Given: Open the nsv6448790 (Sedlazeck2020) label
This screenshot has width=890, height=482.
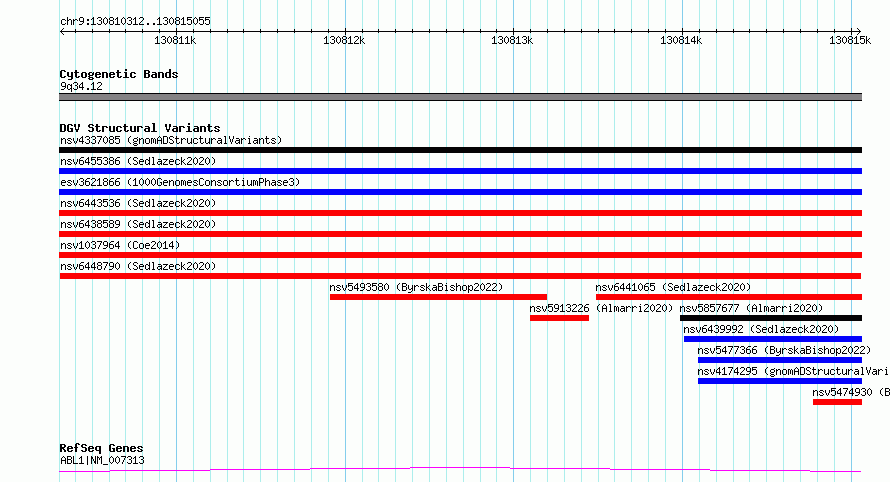Looking at the screenshot, I should tap(138, 266).
